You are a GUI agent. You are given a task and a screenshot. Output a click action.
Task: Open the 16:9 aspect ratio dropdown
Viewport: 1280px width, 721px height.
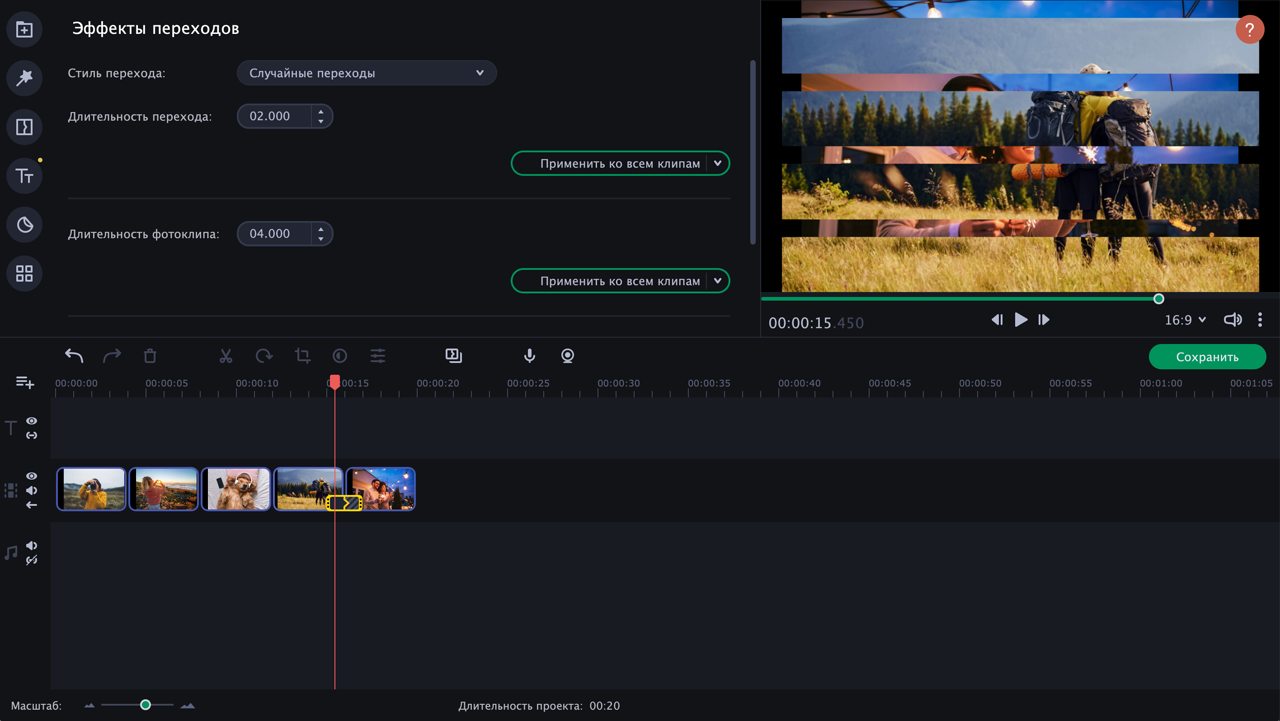coord(1185,320)
